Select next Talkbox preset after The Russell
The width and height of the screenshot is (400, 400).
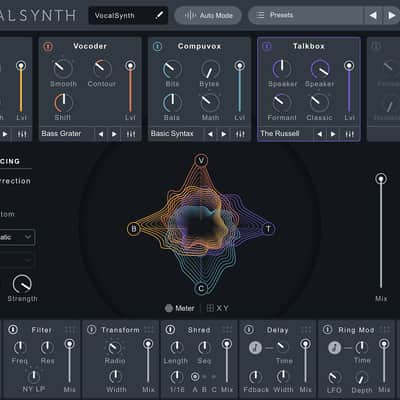(x=333, y=134)
